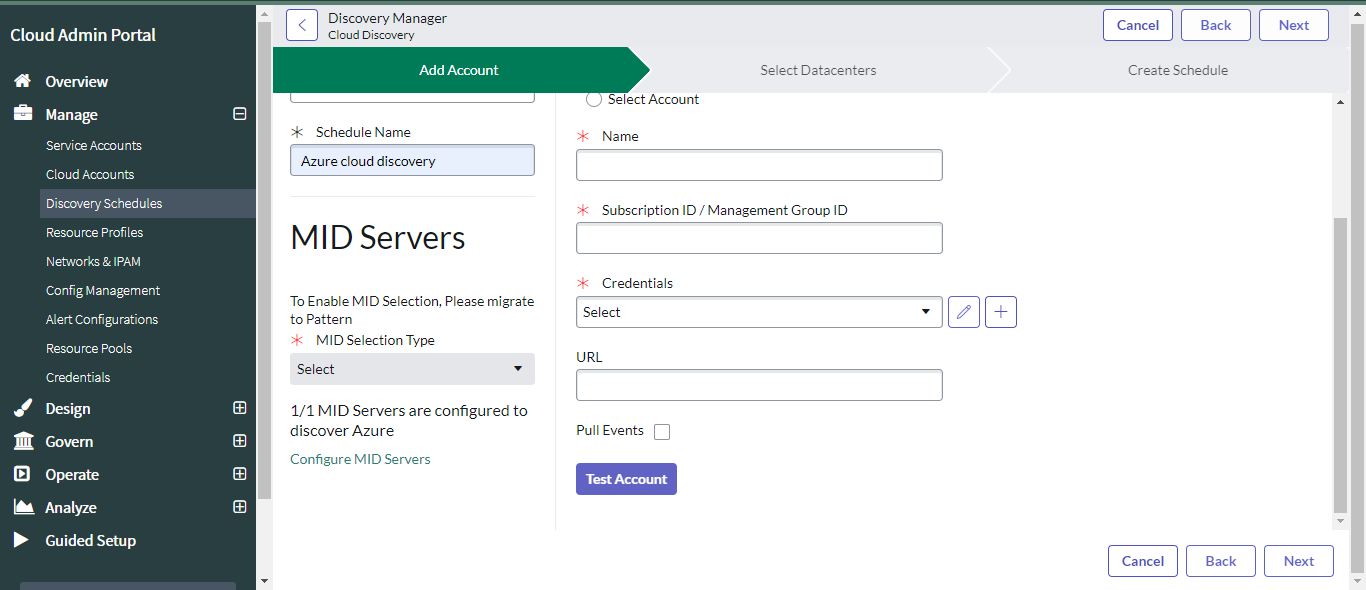Click the plus icon to add credentials
Image resolution: width=1366 pixels, height=590 pixels.
[1001, 312]
